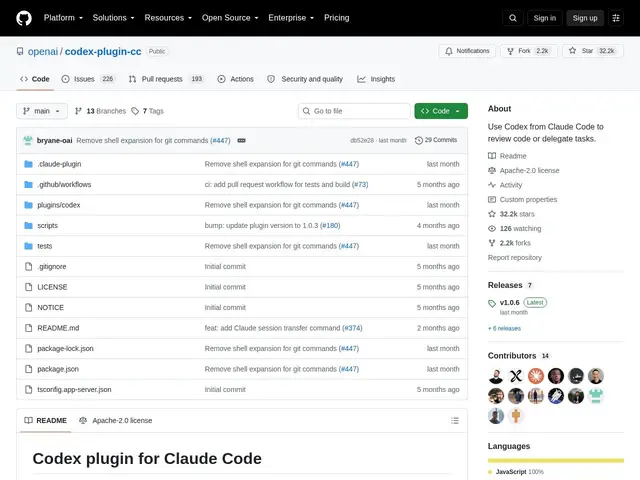Screen dimensions: 640x480
Task: Open the tsconfig.app-server.json file
Action: (74, 389)
